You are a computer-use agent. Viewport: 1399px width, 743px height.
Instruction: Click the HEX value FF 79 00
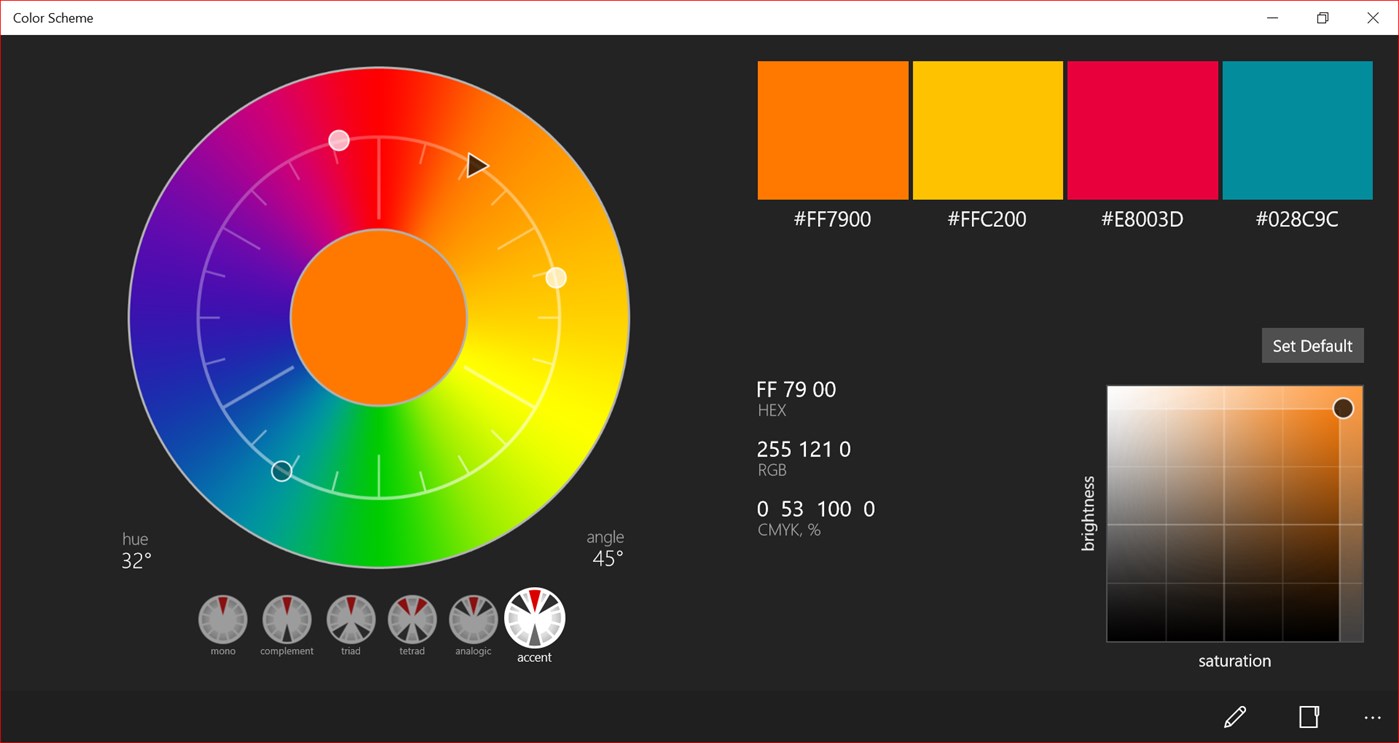click(x=796, y=389)
